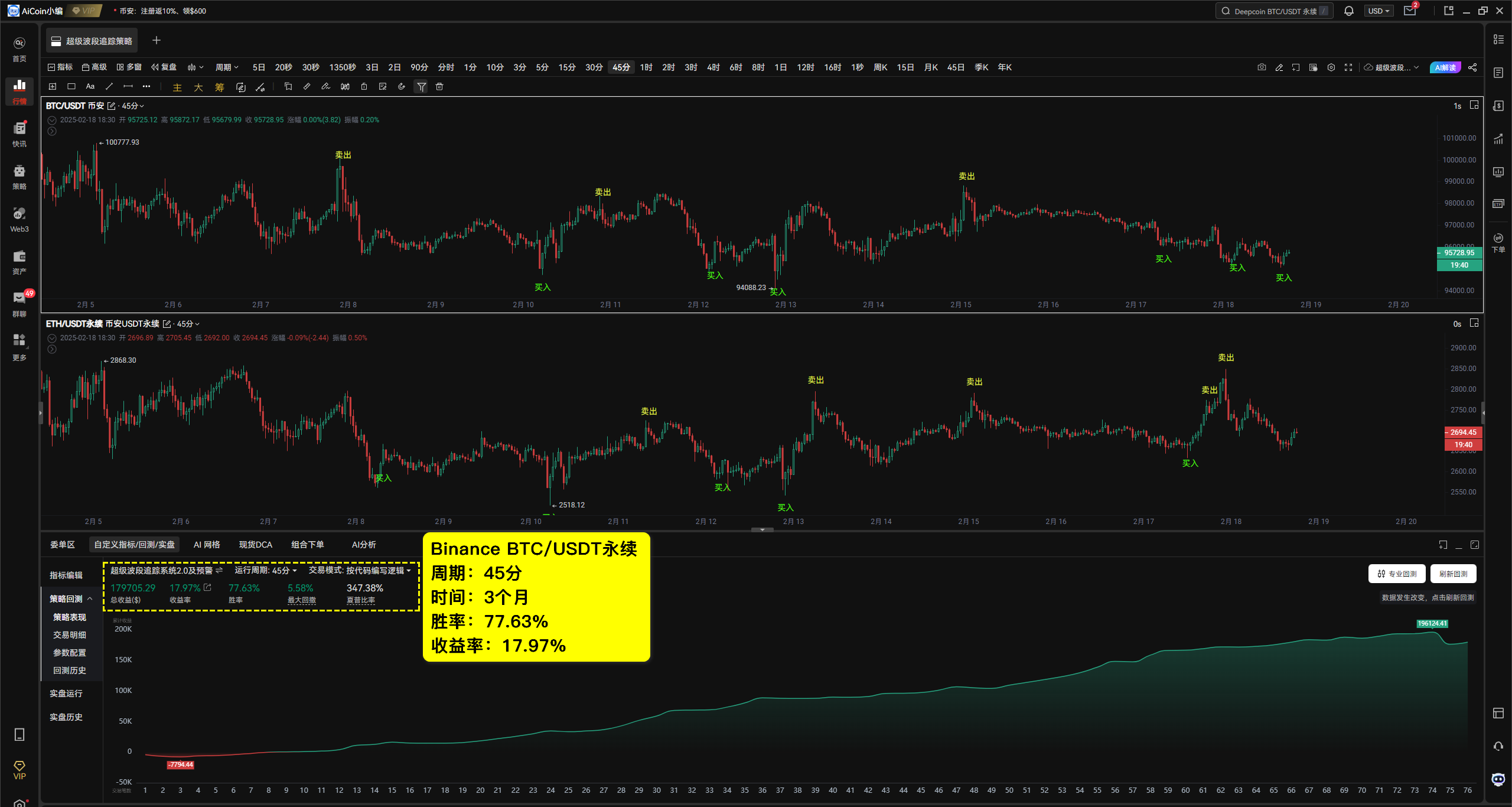Open the 周期 period dropdown
This screenshot has width=1512, height=807.
pos(227,67)
